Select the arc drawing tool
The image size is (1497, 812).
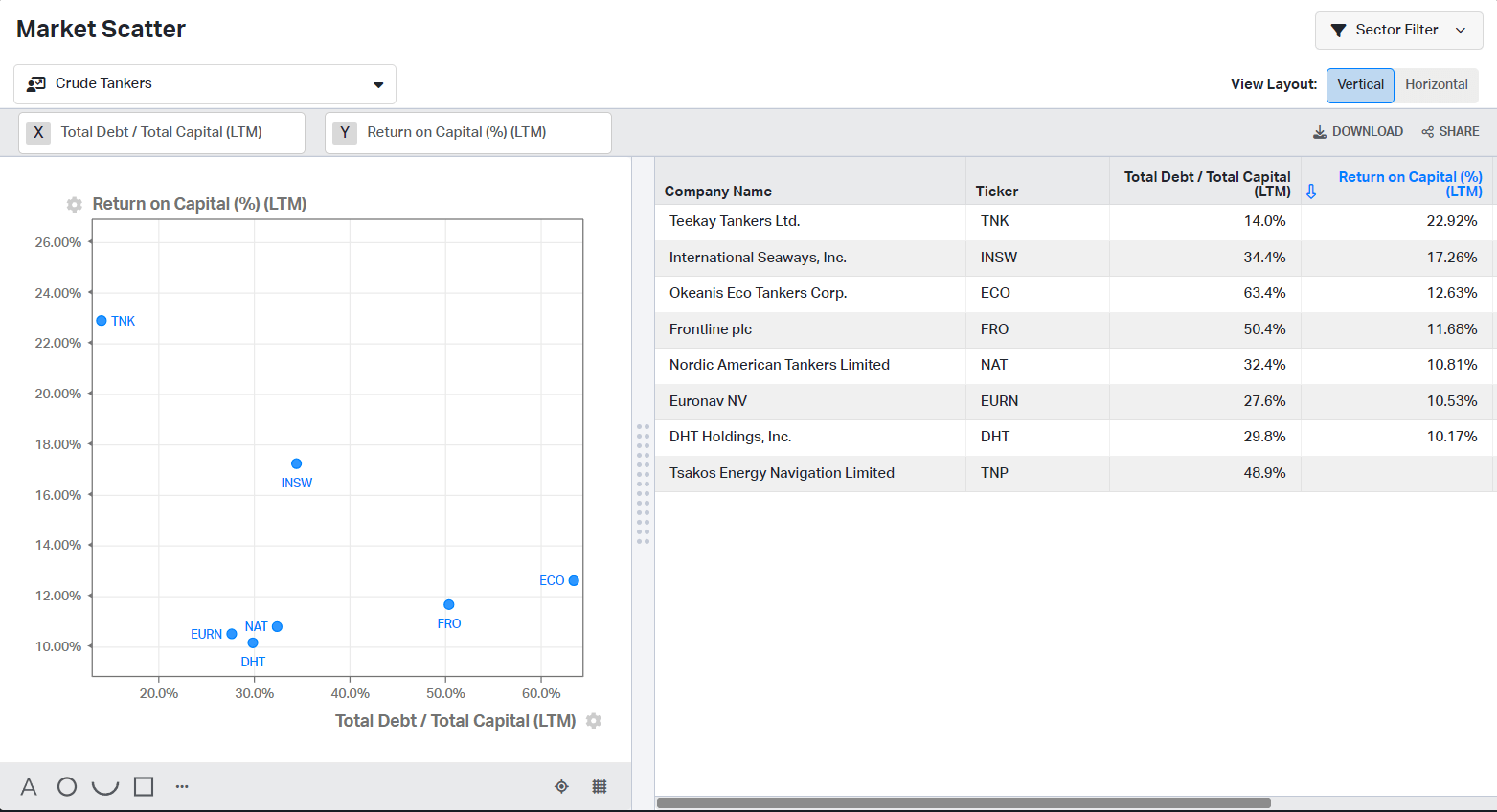[x=105, y=787]
